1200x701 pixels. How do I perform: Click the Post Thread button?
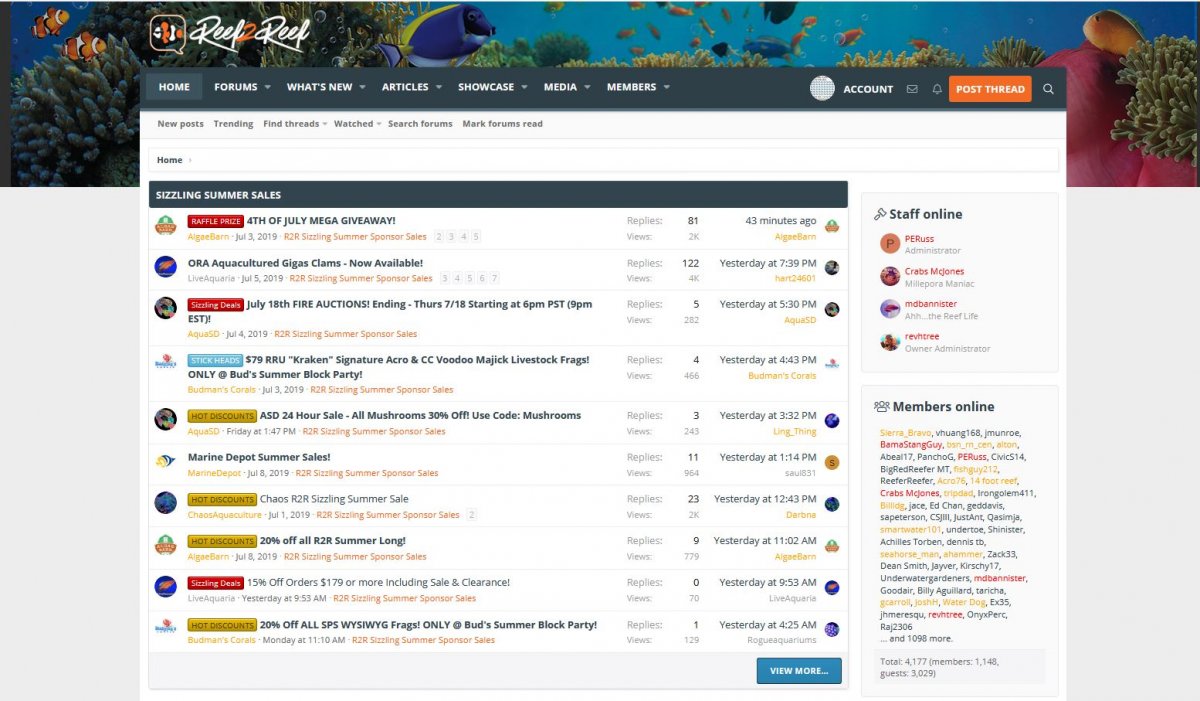tap(990, 89)
